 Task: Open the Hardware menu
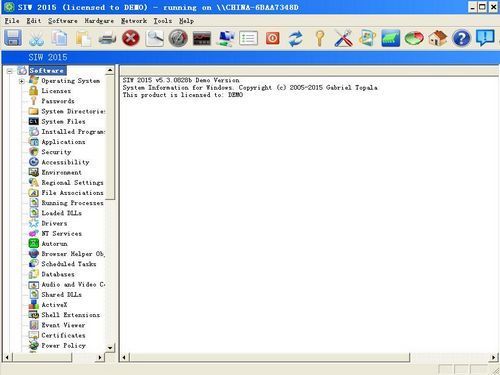click(x=99, y=21)
